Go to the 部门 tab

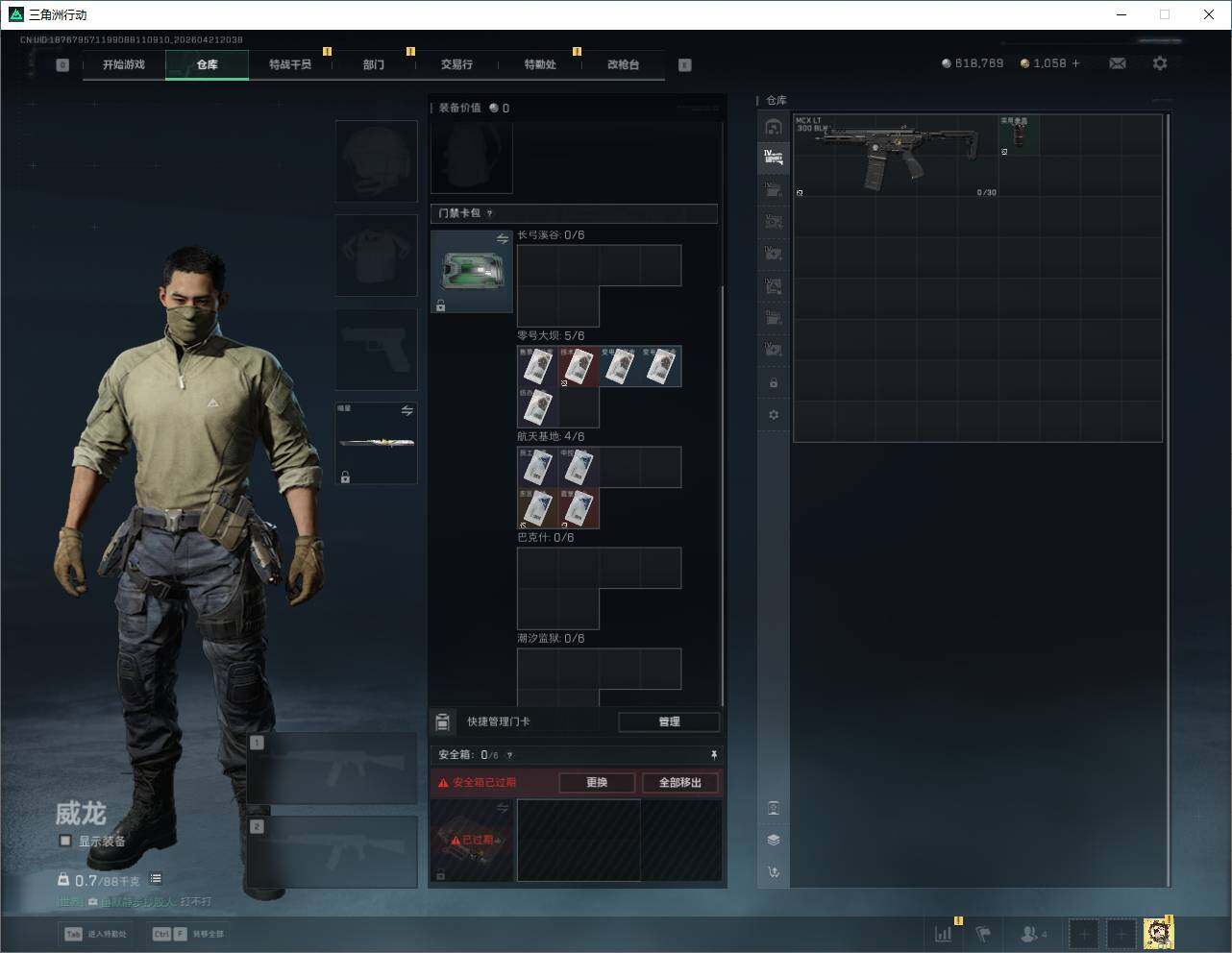[x=374, y=64]
